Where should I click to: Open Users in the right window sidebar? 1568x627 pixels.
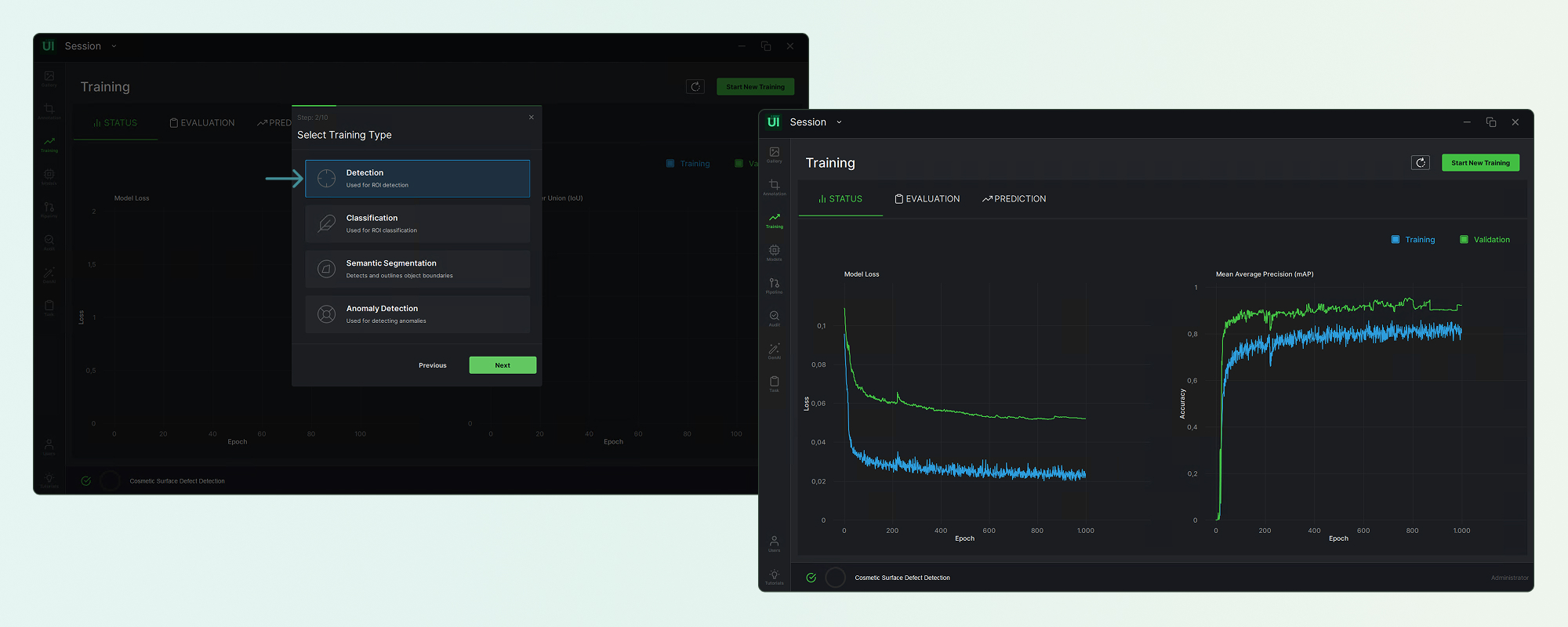click(x=774, y=544)
